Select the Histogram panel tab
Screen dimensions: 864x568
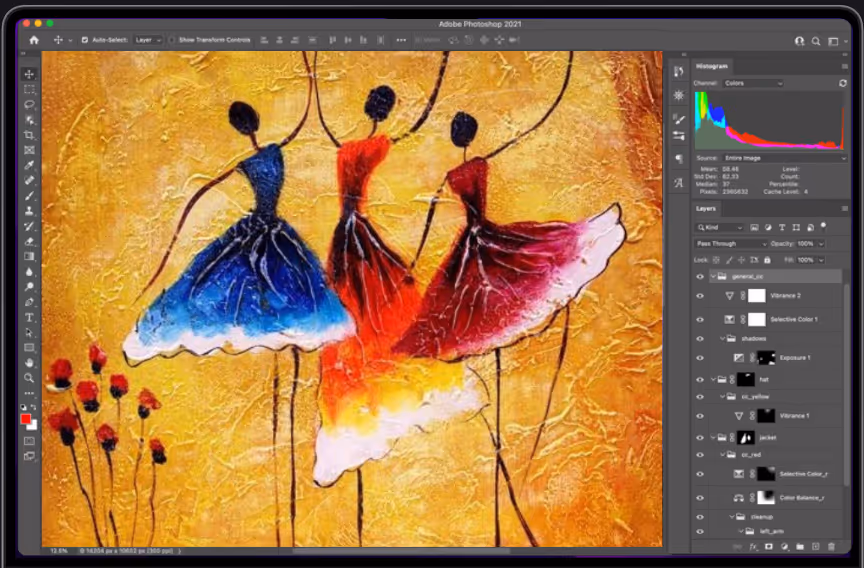coord(712,66)
